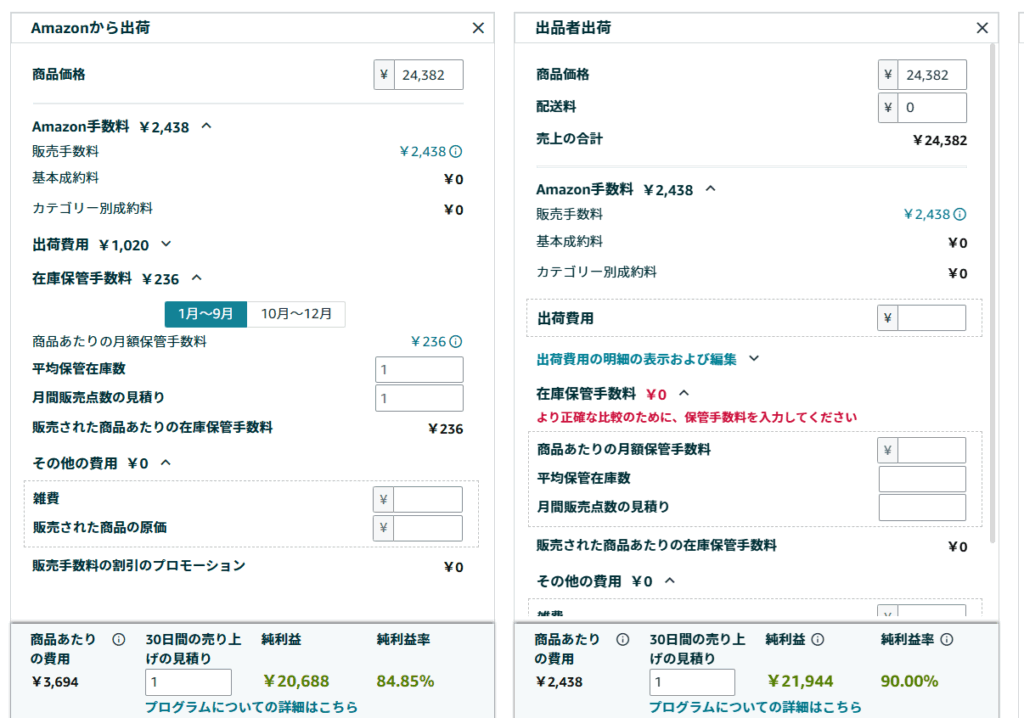The height and width of the screenshot is (718, 1024).
Task: Expand 出荷費用の明細の表示および編集
Action: coord(754,358)
